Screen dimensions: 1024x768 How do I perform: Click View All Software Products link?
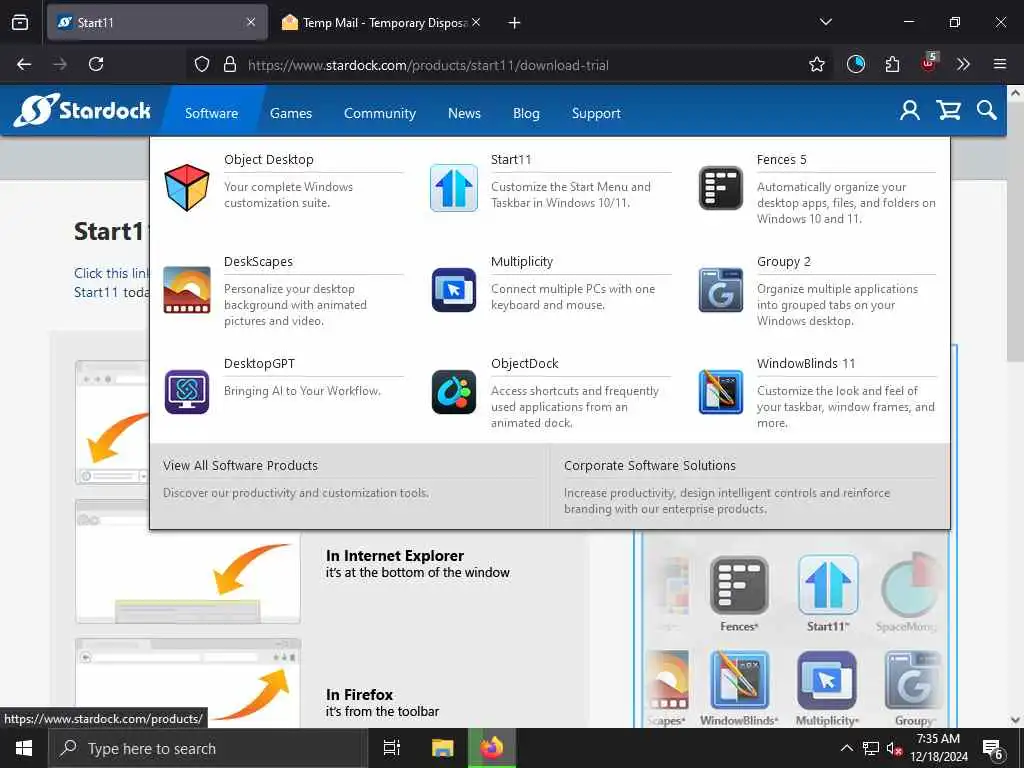(240, 466)
